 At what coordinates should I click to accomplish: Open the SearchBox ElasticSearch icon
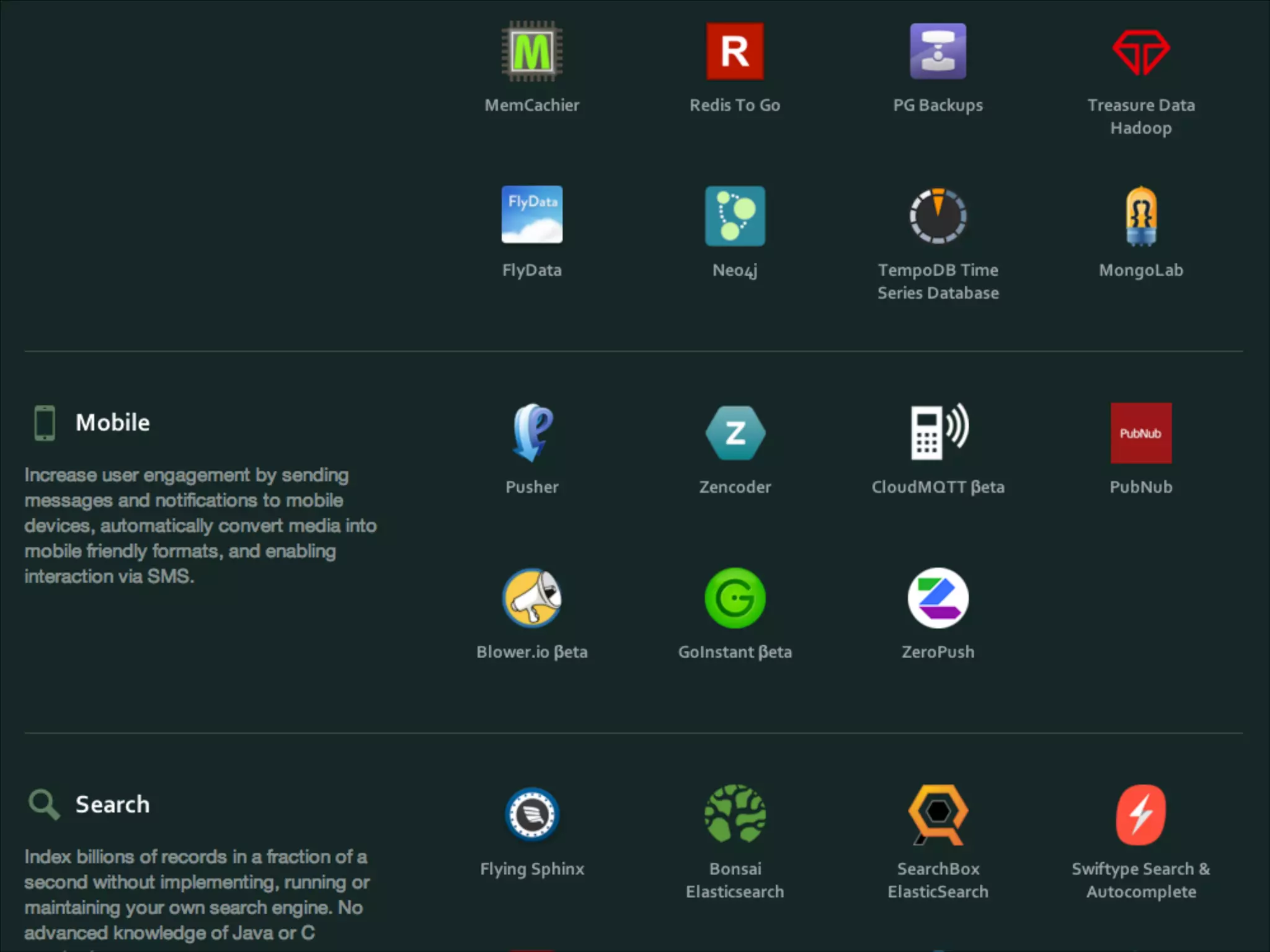click(938, 814)
